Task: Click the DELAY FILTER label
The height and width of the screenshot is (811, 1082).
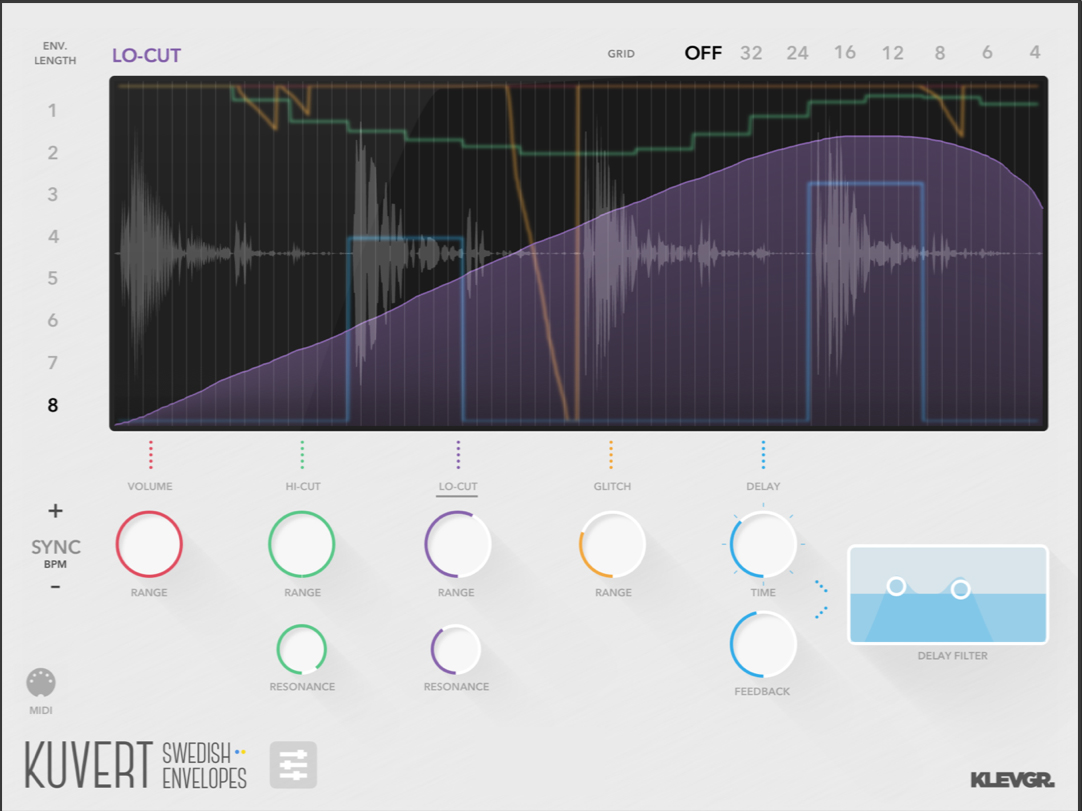Action: click(952, 656)
